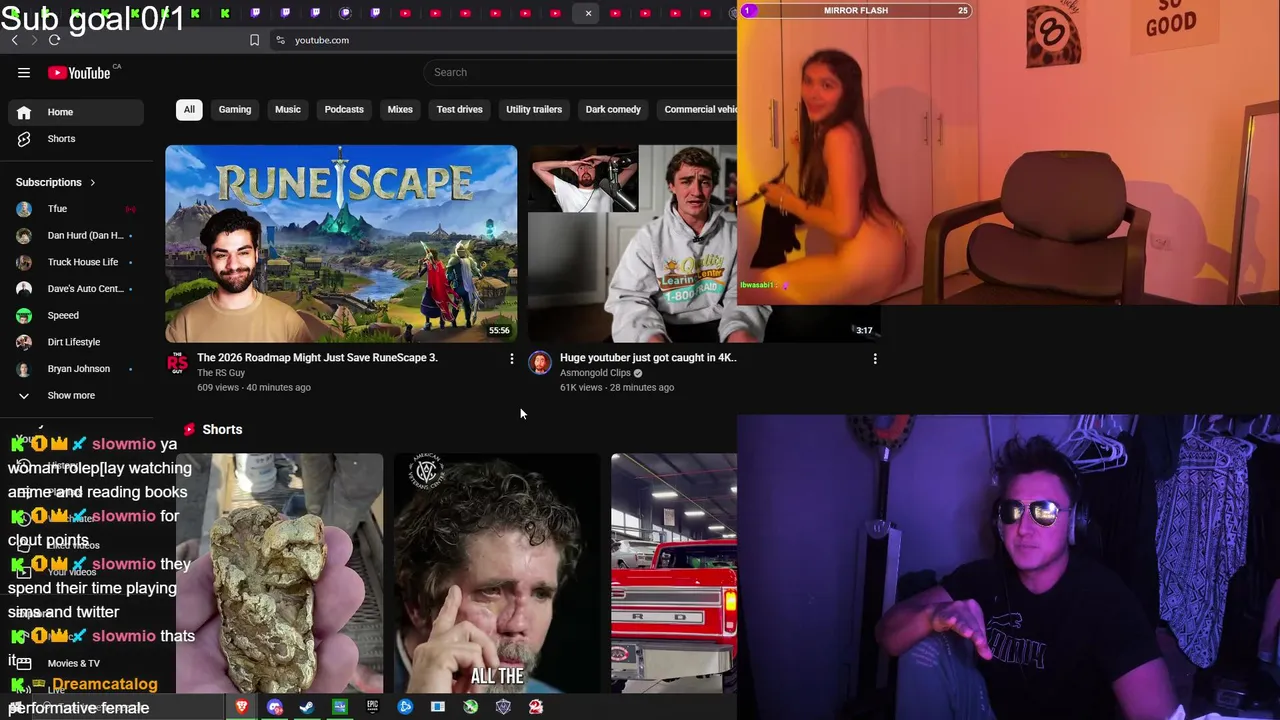
Task: Click Bryan Johnson avatar in sidebar
Action: [x=24, y=369]
